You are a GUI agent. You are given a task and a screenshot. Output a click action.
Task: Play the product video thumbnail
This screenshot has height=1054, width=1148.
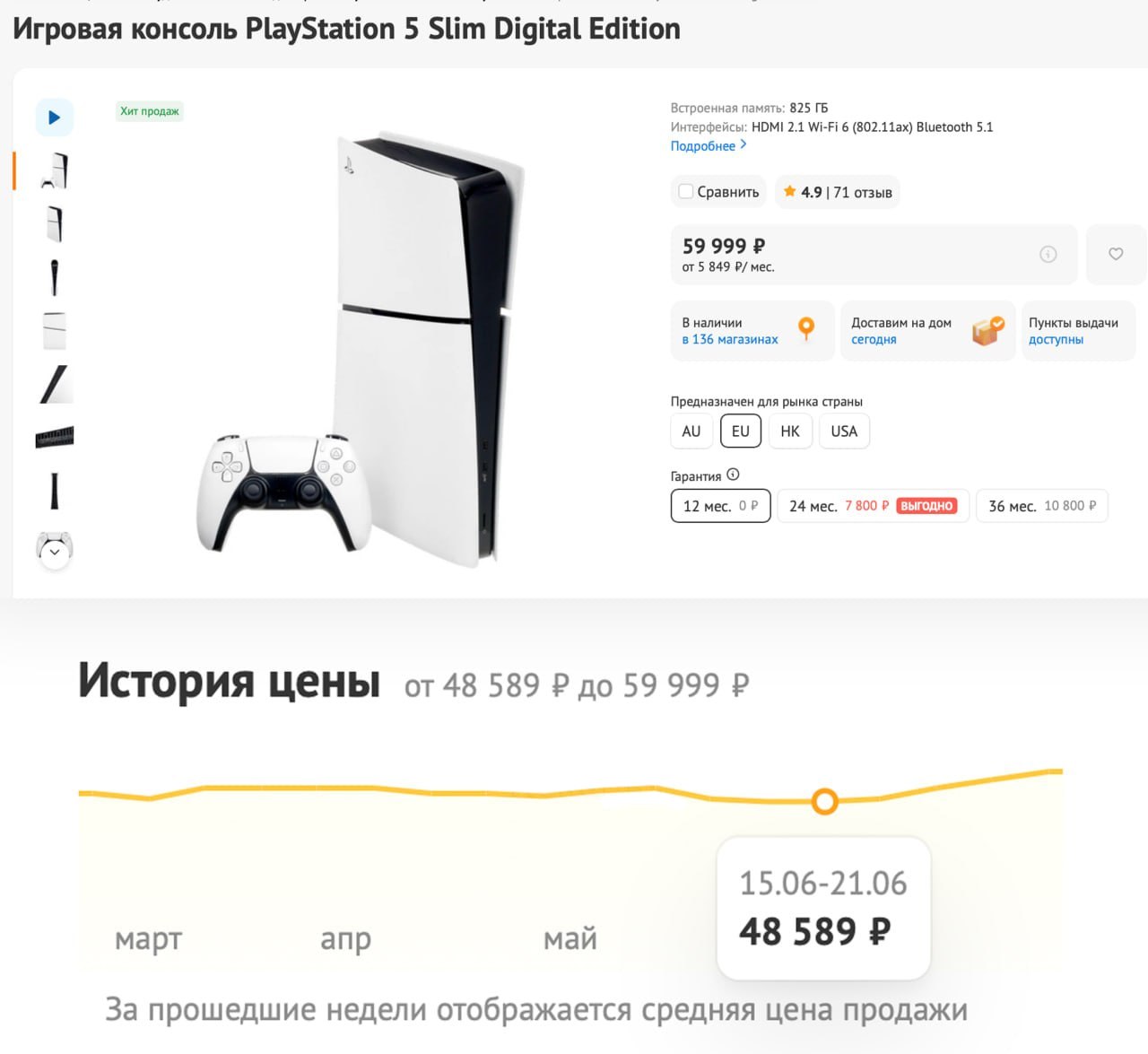(x=55, y=118)
